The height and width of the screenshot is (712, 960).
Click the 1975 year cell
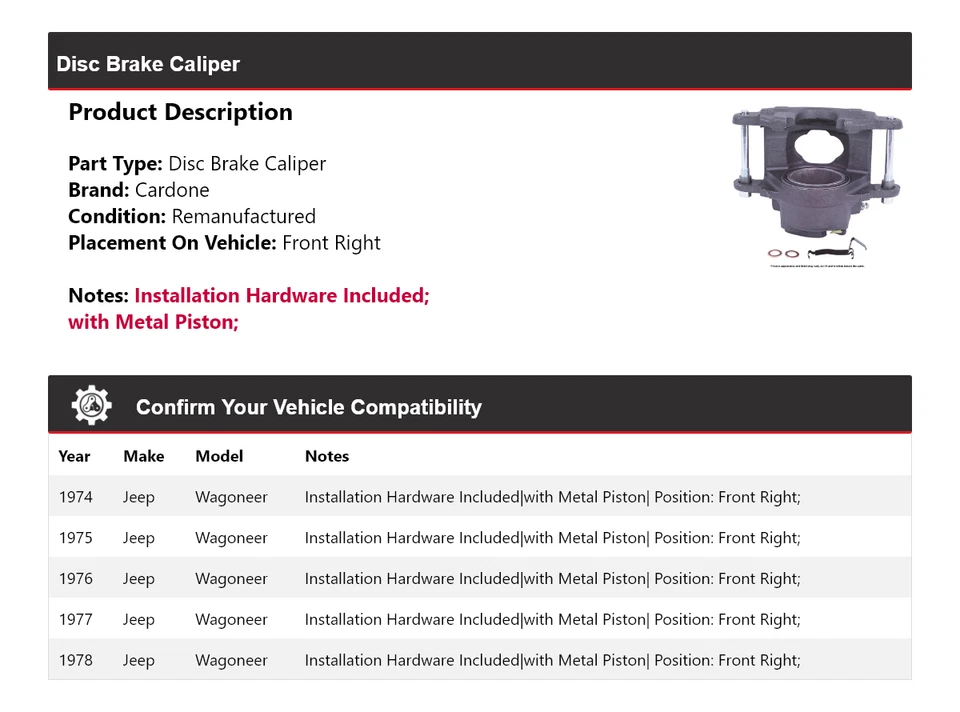75,538
